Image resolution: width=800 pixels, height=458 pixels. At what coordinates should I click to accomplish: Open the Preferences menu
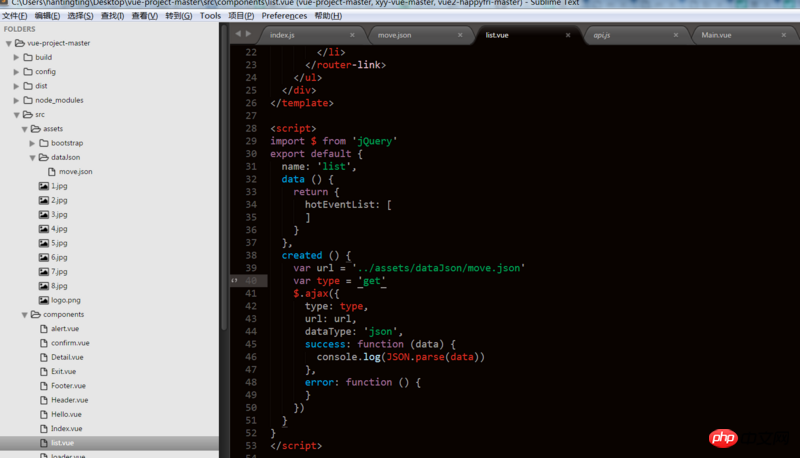tap(284, 16)
